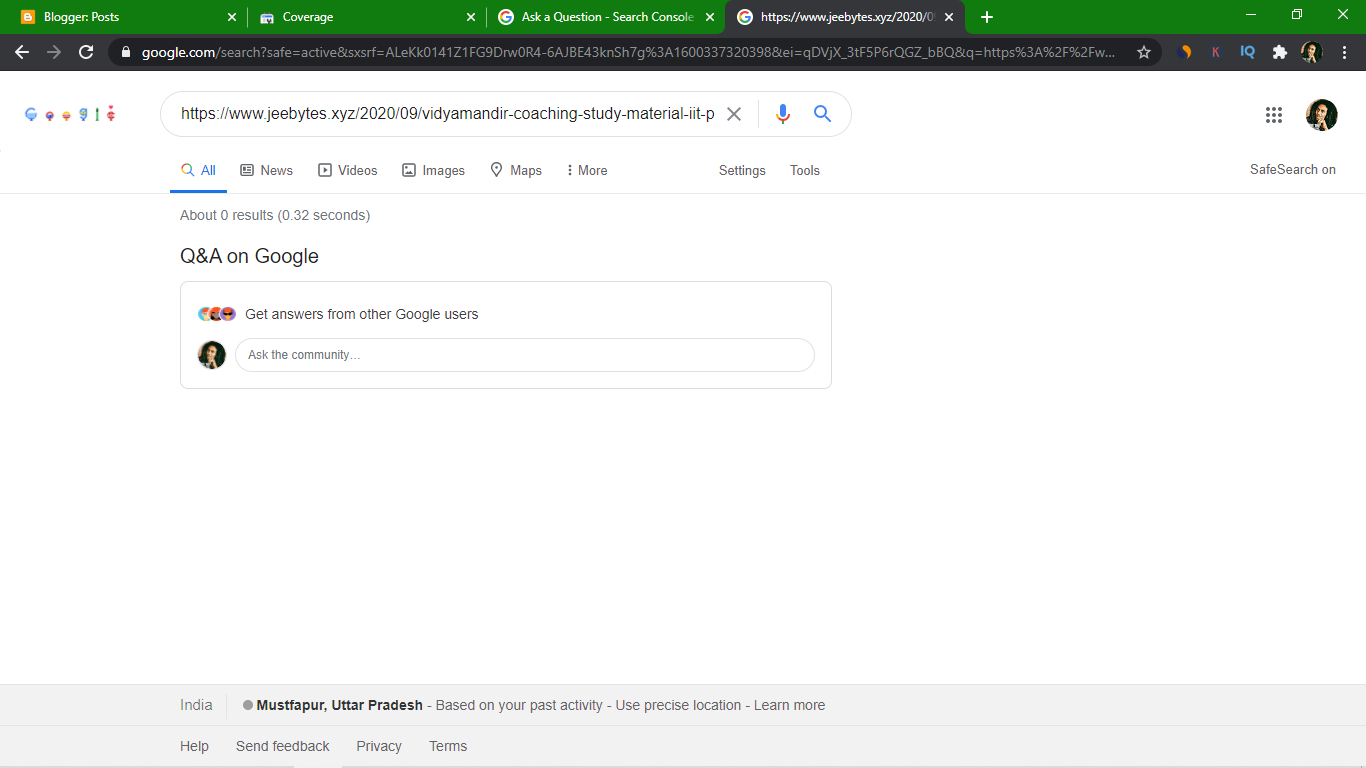
Task: Open the browser Extensions puzzle icon
Action: (x=1279, y=51)
